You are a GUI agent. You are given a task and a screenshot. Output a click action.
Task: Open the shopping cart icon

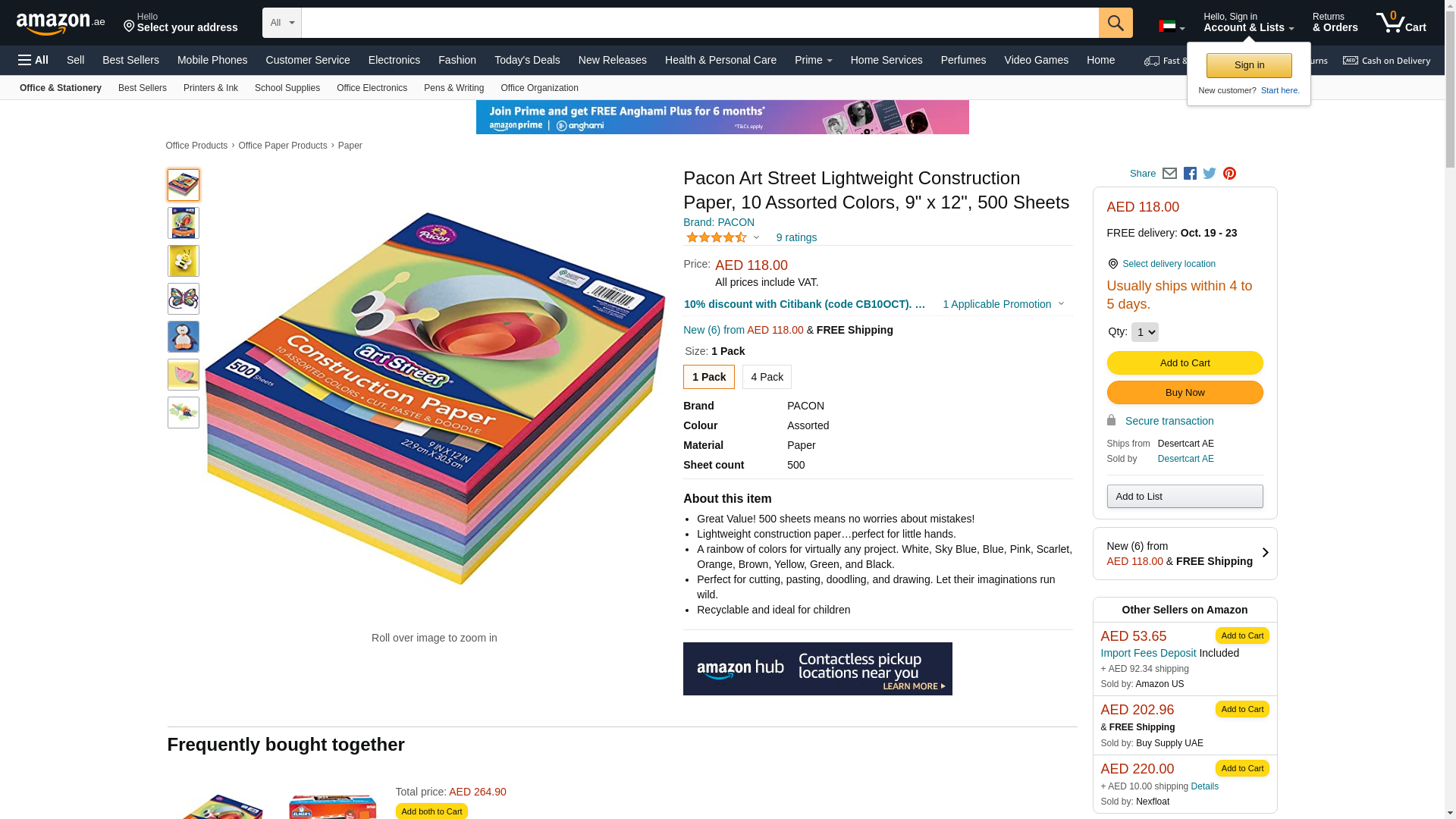click(x=1401, y=22)
